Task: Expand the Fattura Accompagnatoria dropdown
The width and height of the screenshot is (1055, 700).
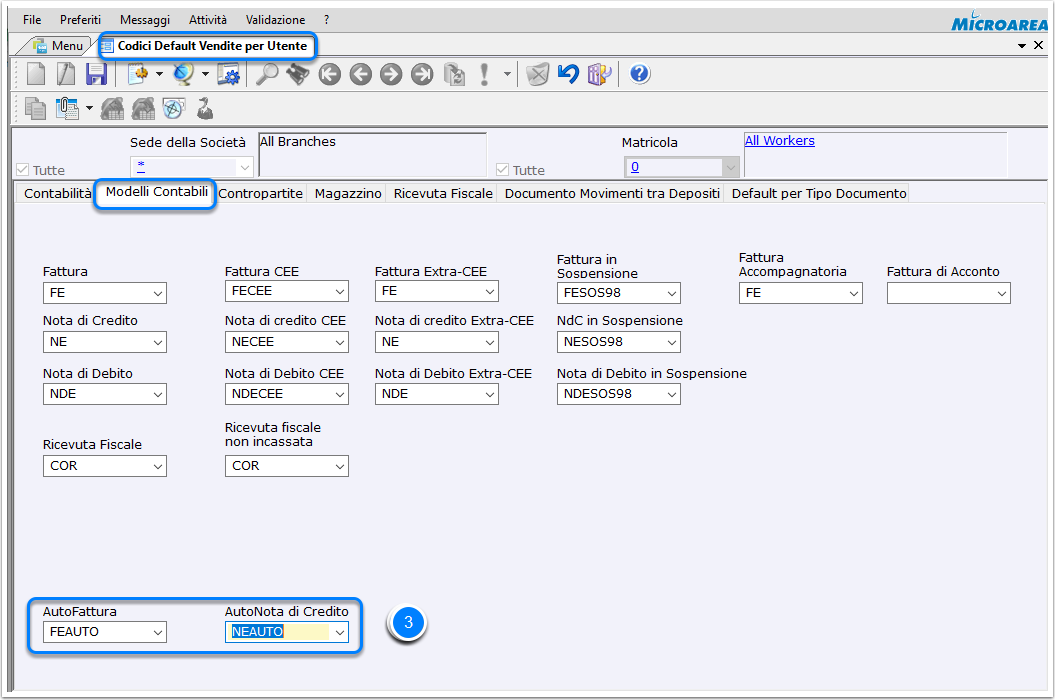Action: click(x=854, y=293)
